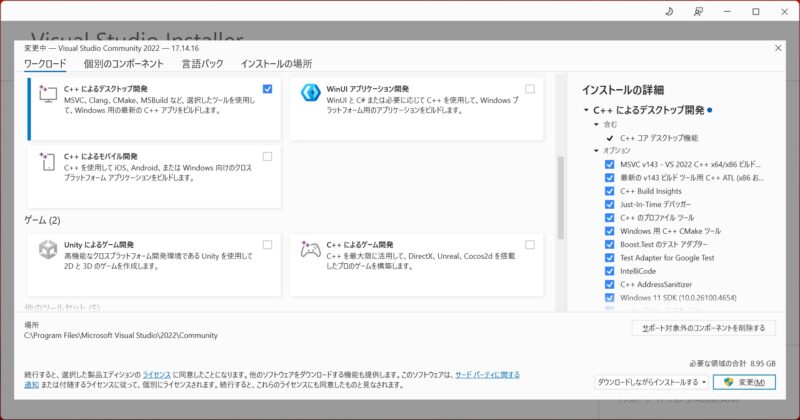This screenshot has width=800, height=420.
Task: Click the dark mode moon icon
Action: coord(668,11)
